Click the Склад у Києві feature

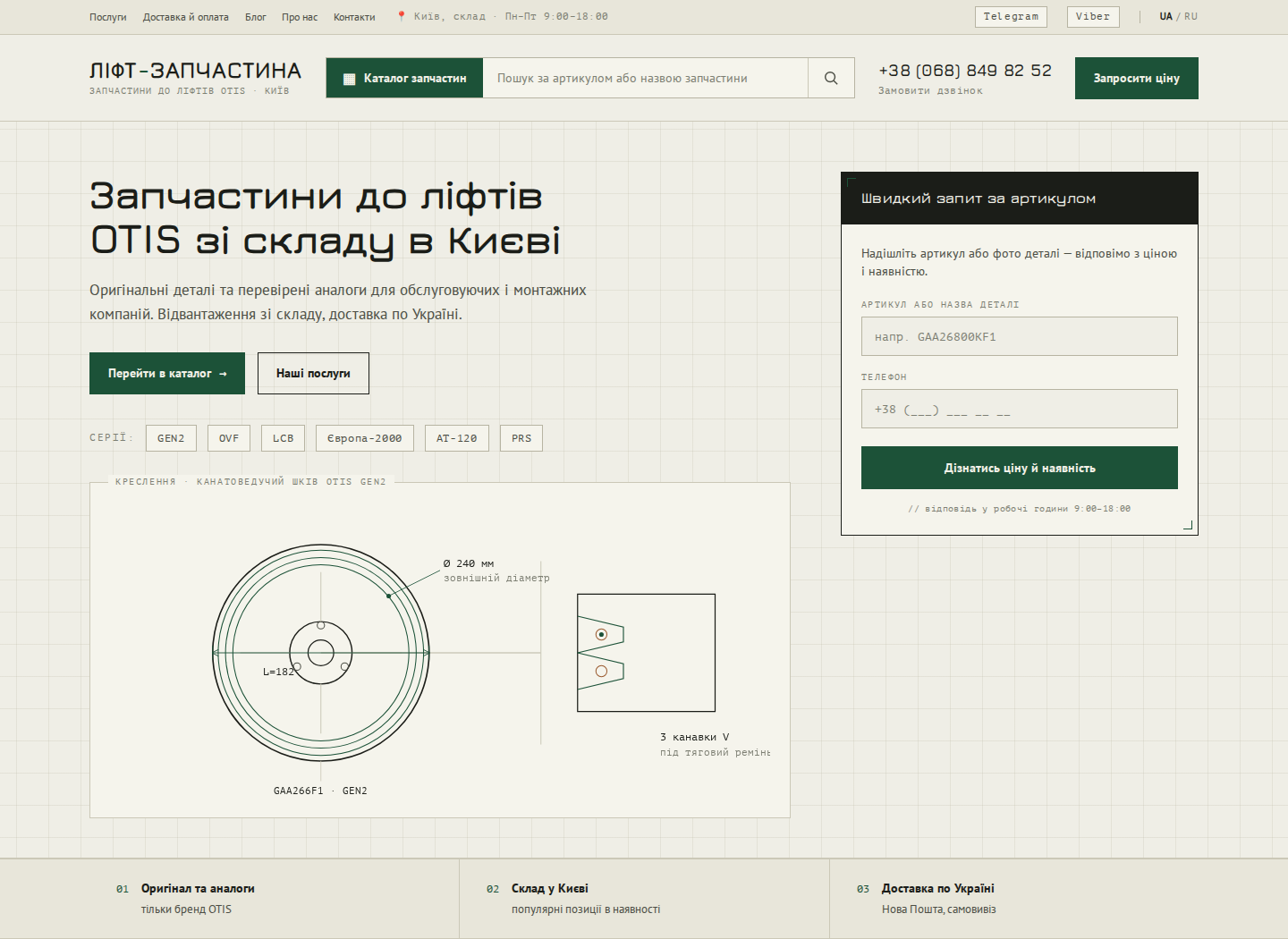point(573,899)
